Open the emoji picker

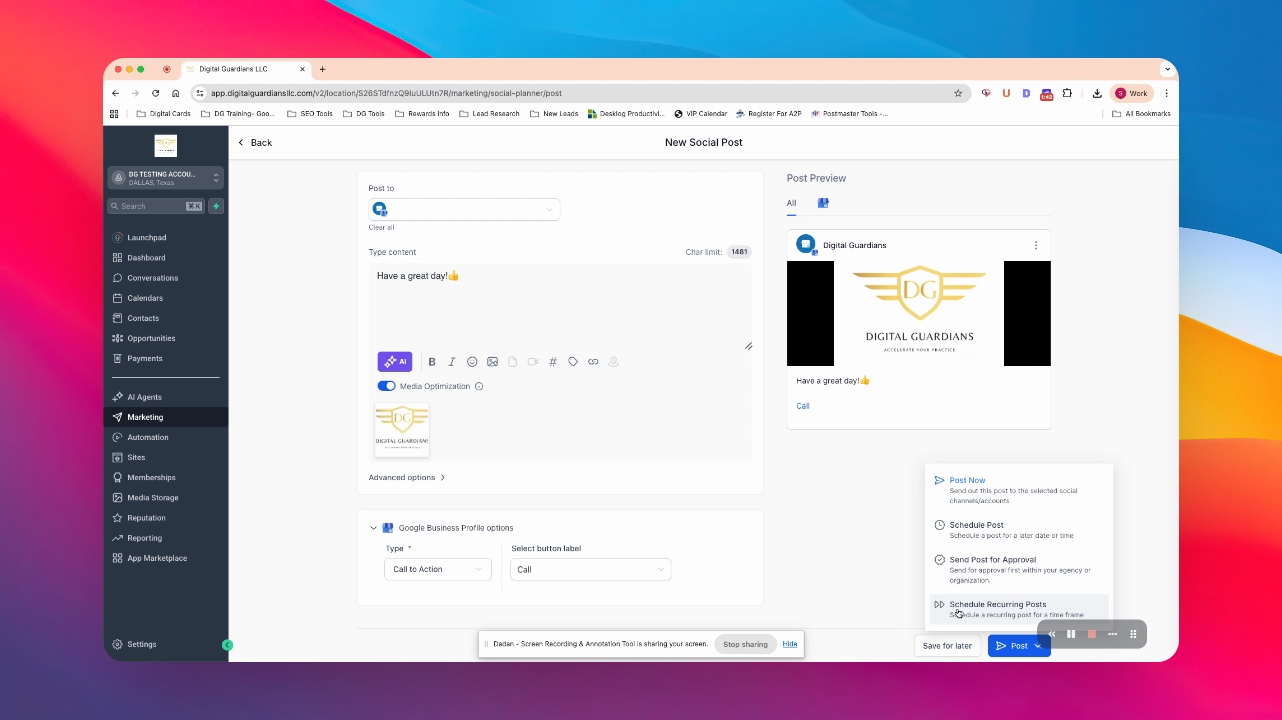(x=472, y=362)
